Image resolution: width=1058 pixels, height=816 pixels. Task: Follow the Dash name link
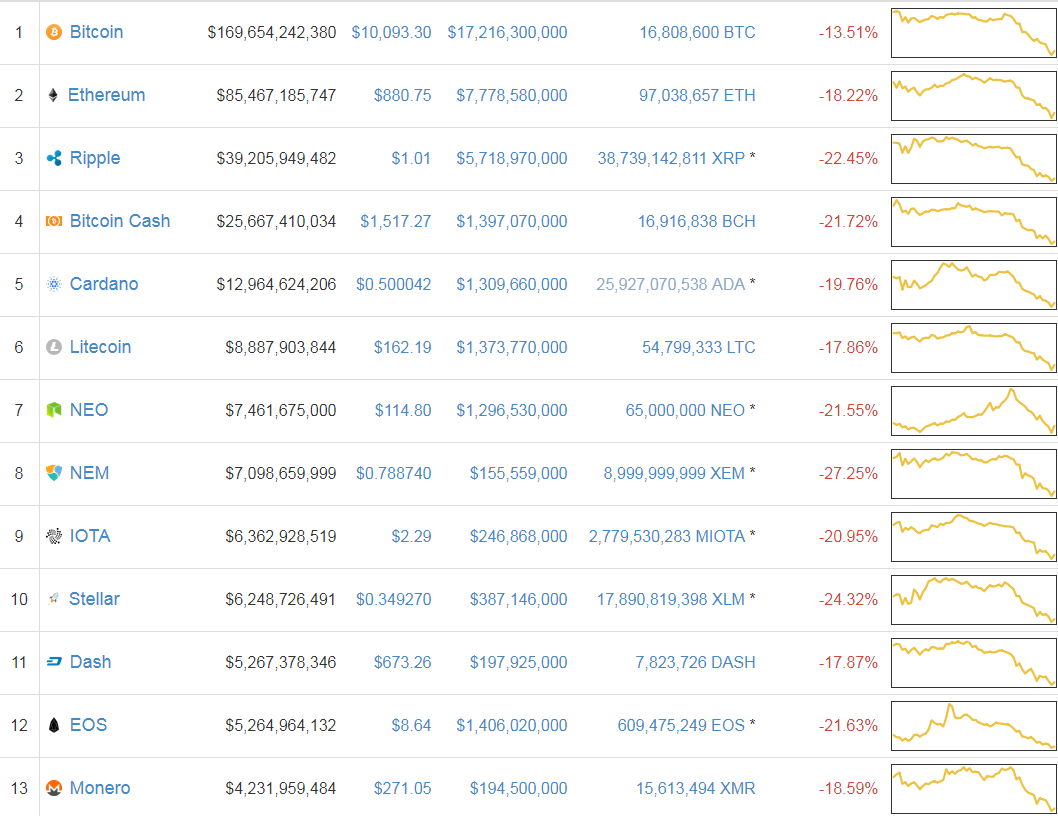(x=90, y=661)
